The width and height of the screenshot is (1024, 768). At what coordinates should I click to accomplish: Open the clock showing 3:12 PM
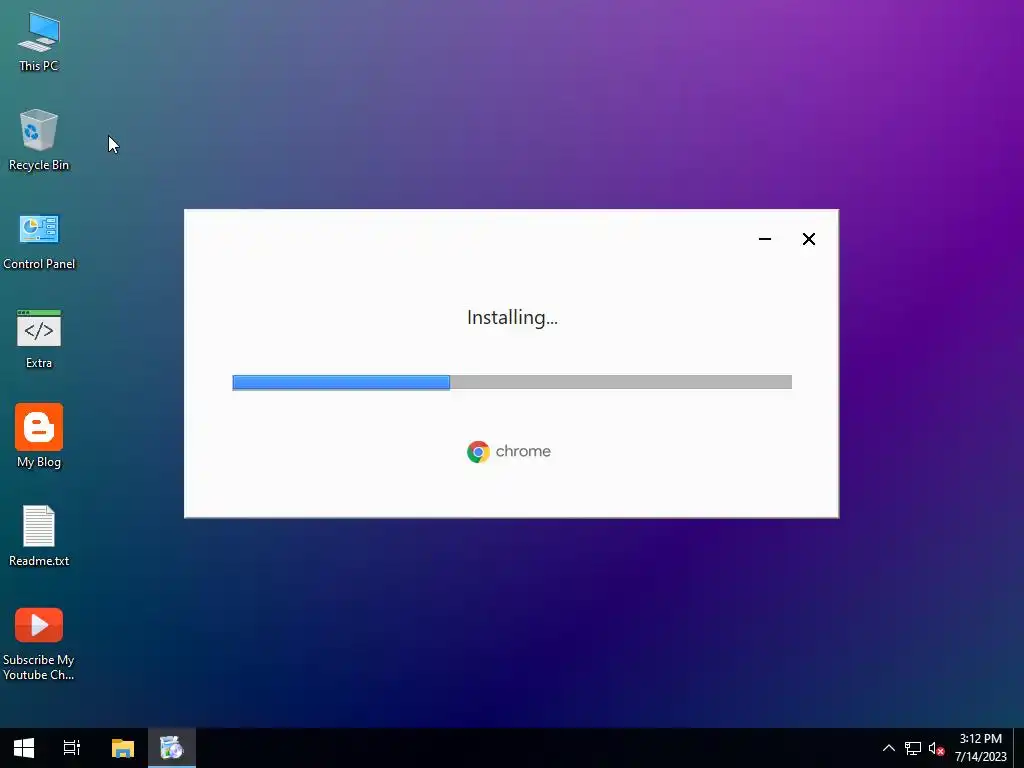980,748
